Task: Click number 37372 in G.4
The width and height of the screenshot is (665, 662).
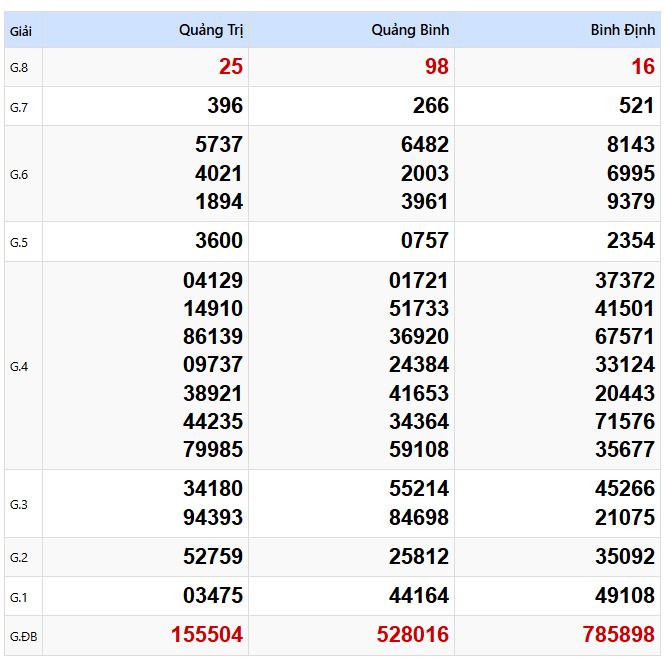Action: (x=625, y=280)
